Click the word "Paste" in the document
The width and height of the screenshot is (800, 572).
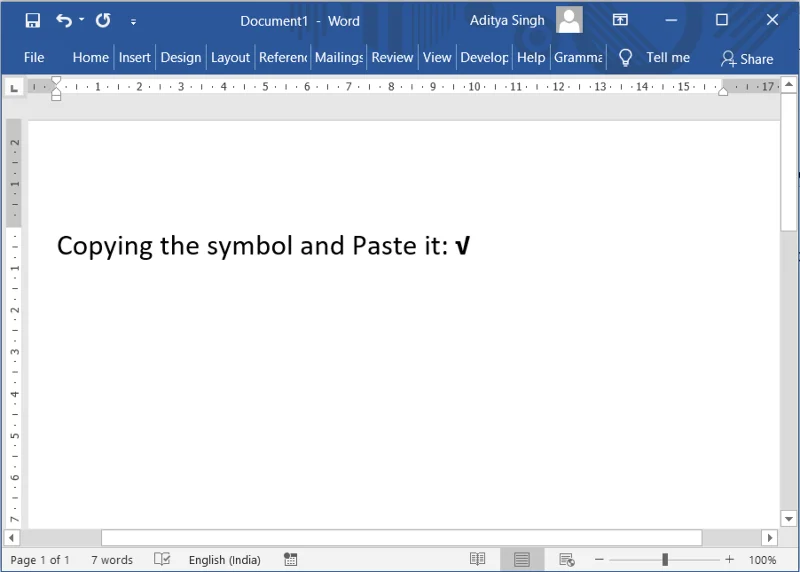[x=385, y=245]
